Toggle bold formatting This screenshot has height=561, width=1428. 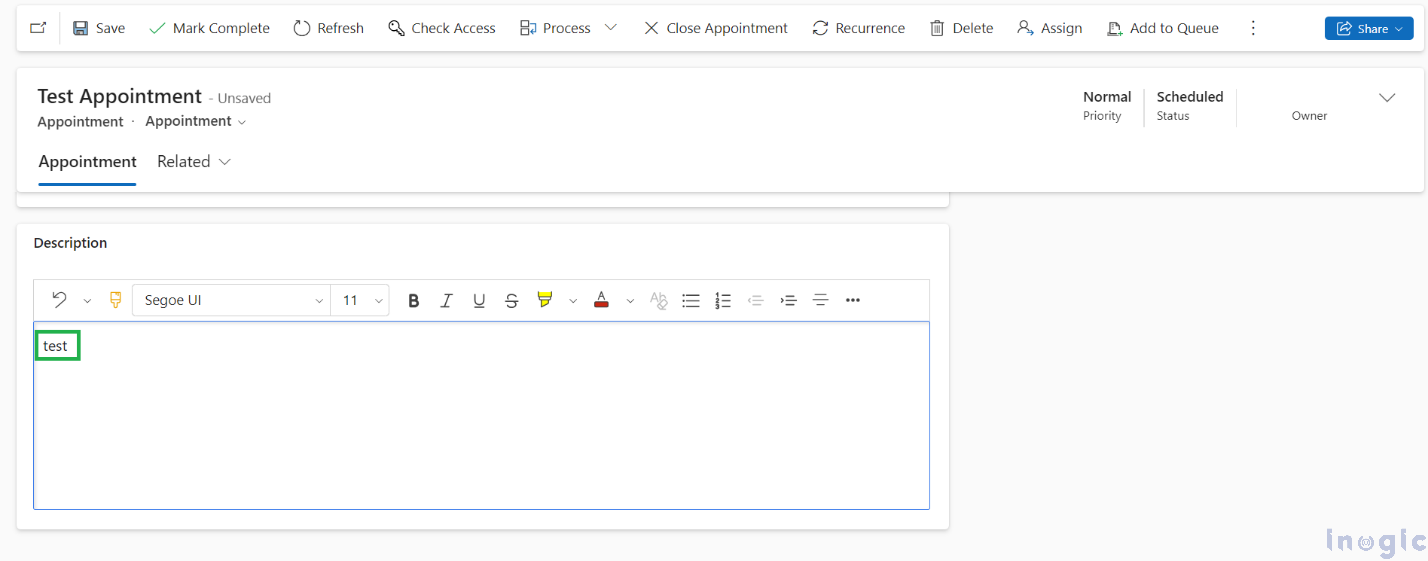pos(414,300)
